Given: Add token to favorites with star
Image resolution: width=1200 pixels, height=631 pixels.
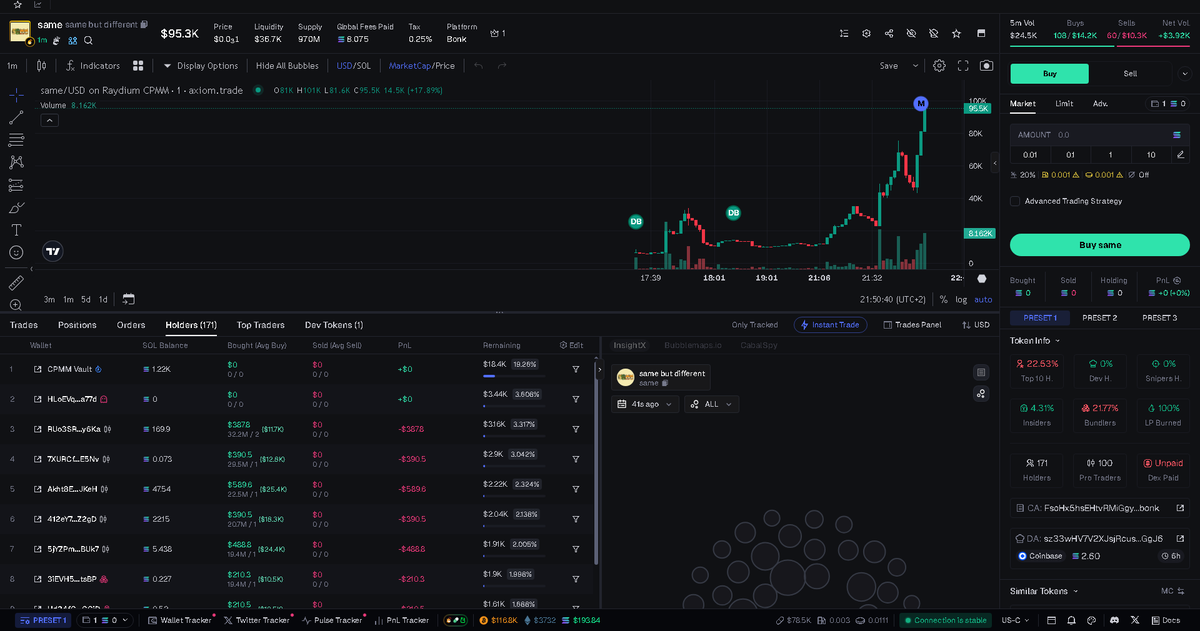Looking at the screenshot, I should coord(957,33).
